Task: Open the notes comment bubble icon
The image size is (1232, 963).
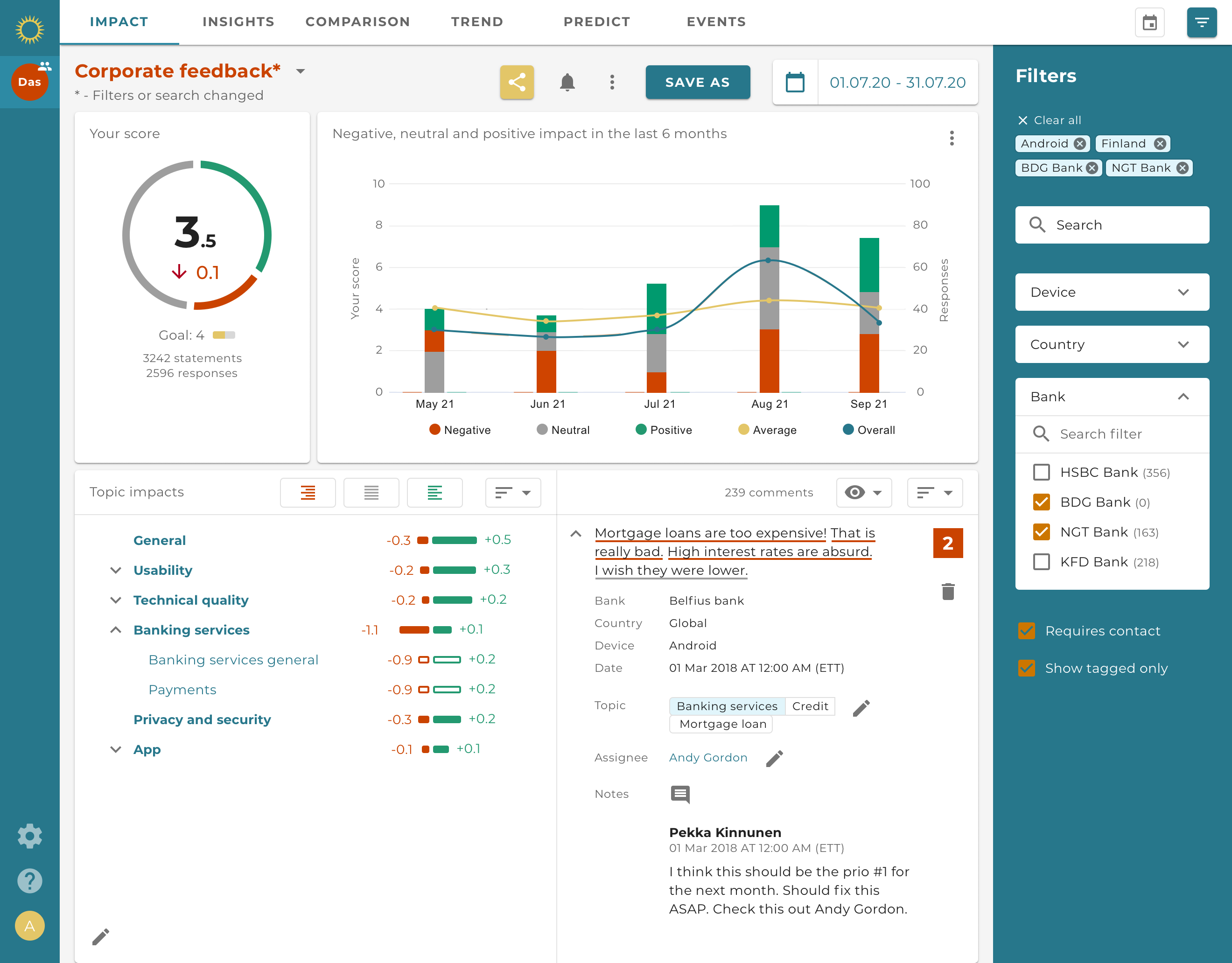Action: pos(680,794)
